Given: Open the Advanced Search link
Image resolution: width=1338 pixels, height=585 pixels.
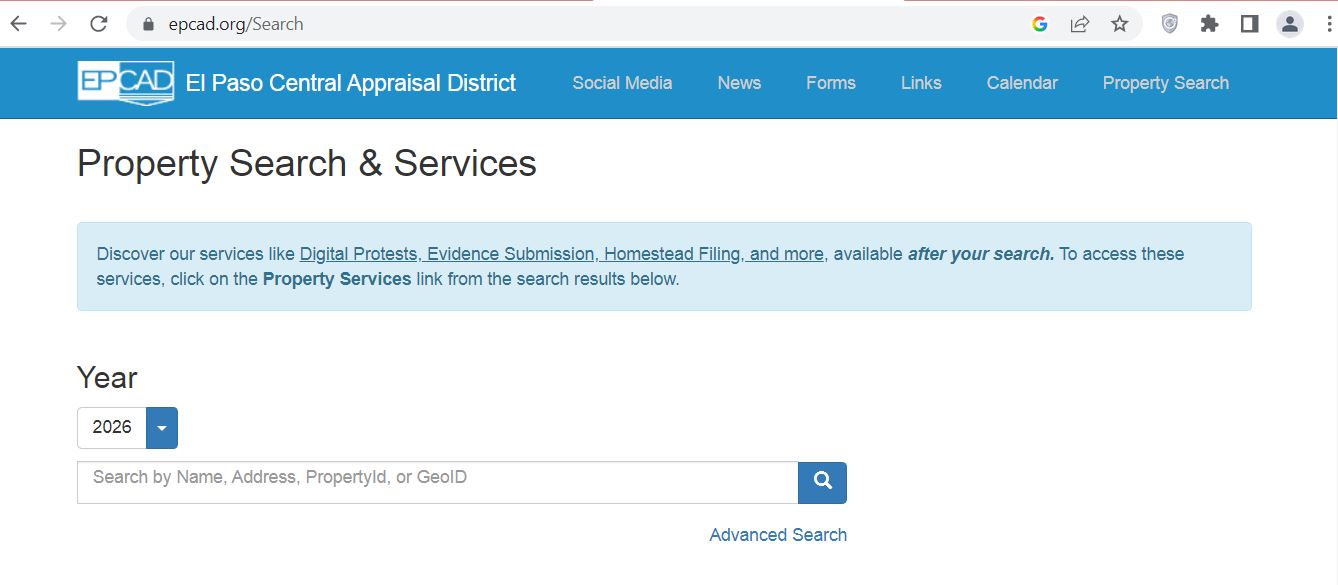Looking at the screenshot, I should point(778,535).
